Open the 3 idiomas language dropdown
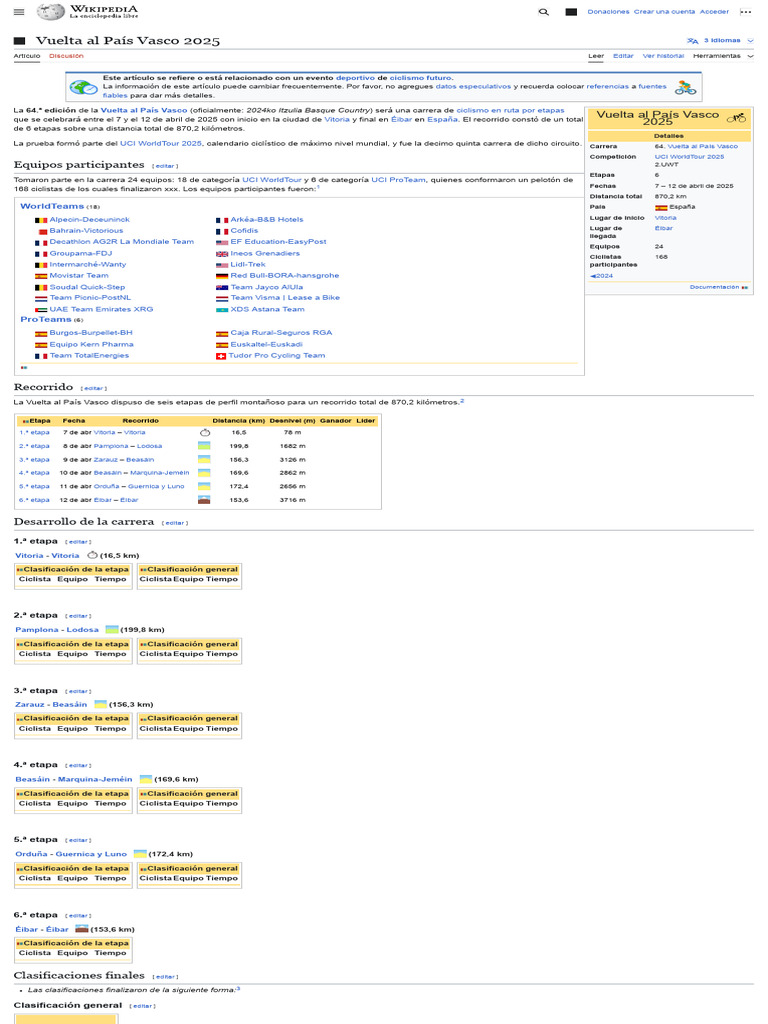768x1024 pixels. click(x=720, y=40)
